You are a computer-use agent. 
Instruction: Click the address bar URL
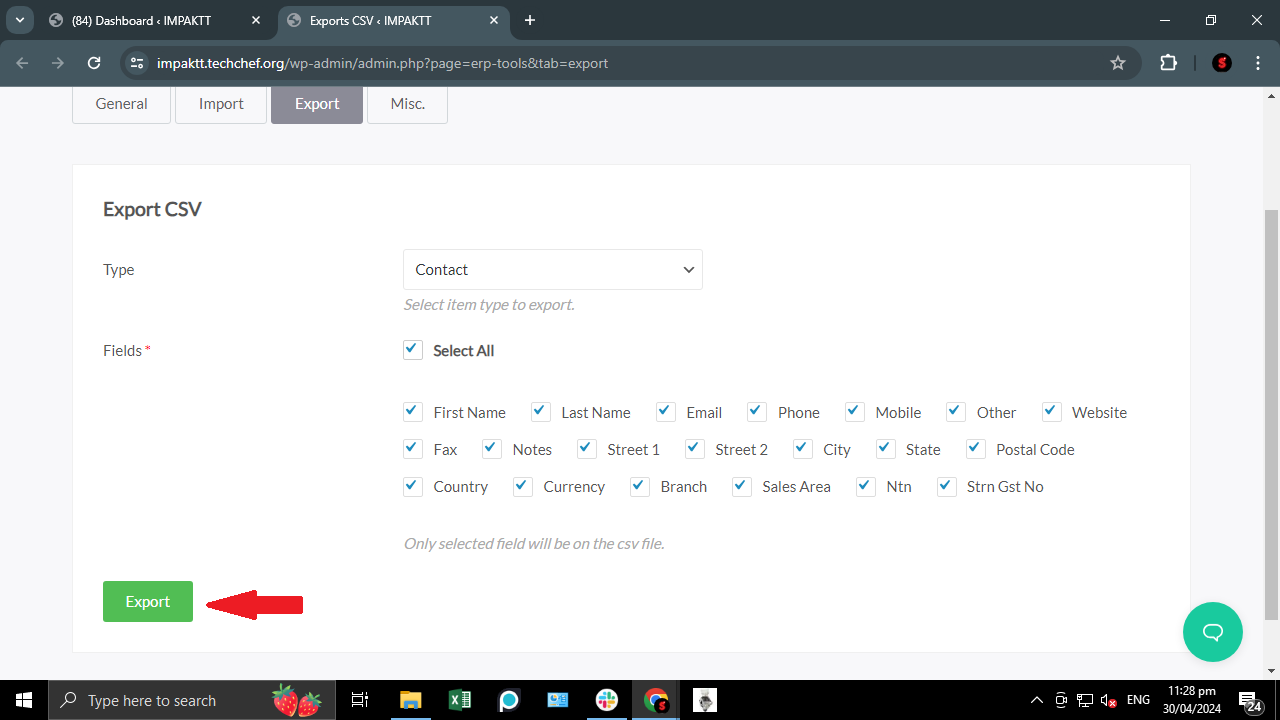coord(382,63)
